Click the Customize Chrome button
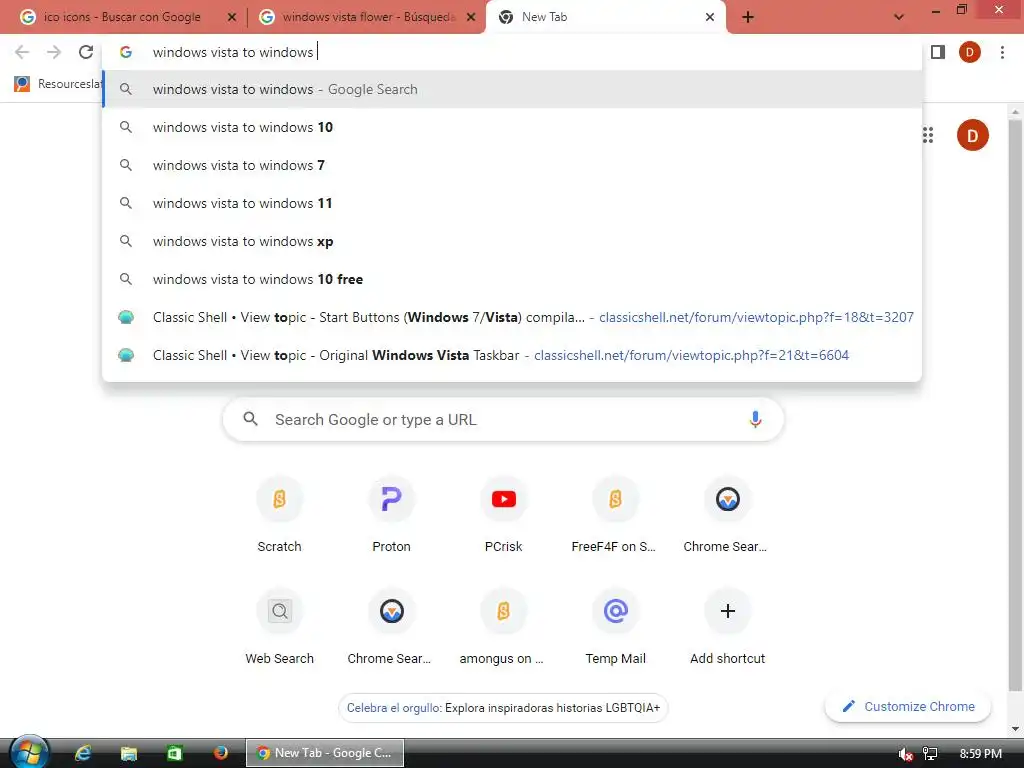The height and width of the screenshot is (768, 1024). pos(908,707)
